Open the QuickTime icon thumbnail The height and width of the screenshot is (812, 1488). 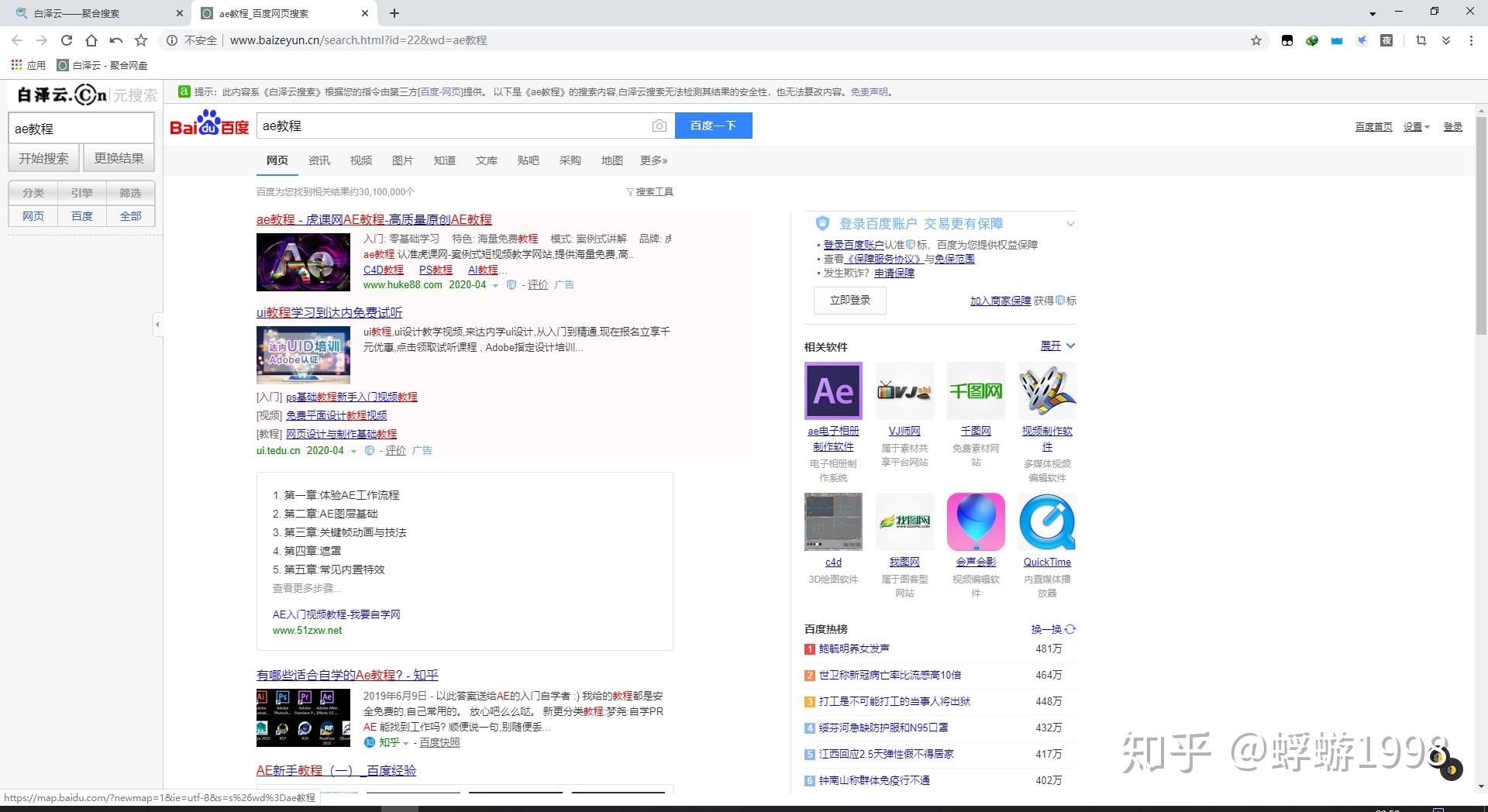pos(1047,521)
